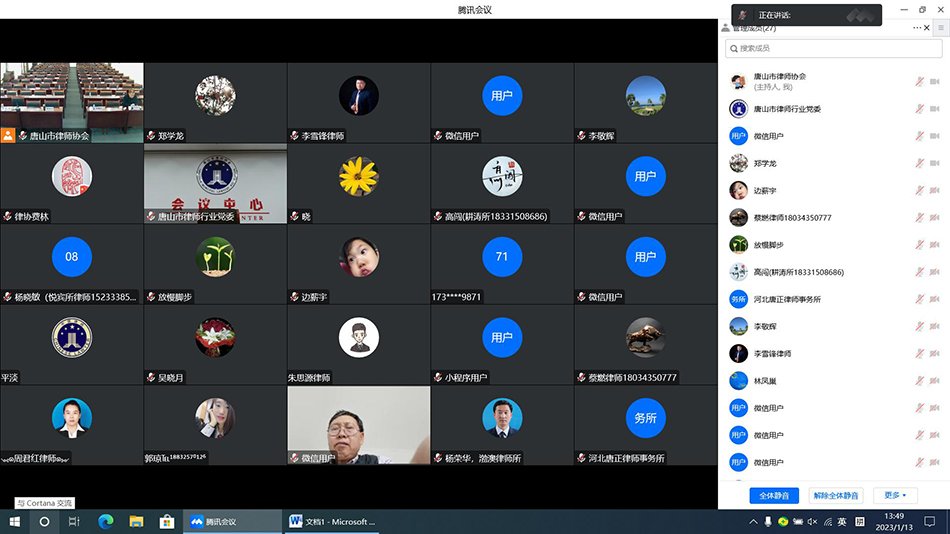This screenshot has height=534, width=950.
Task: Click 解除全体静音 to unmute all
Action: (x=835, y=495)
